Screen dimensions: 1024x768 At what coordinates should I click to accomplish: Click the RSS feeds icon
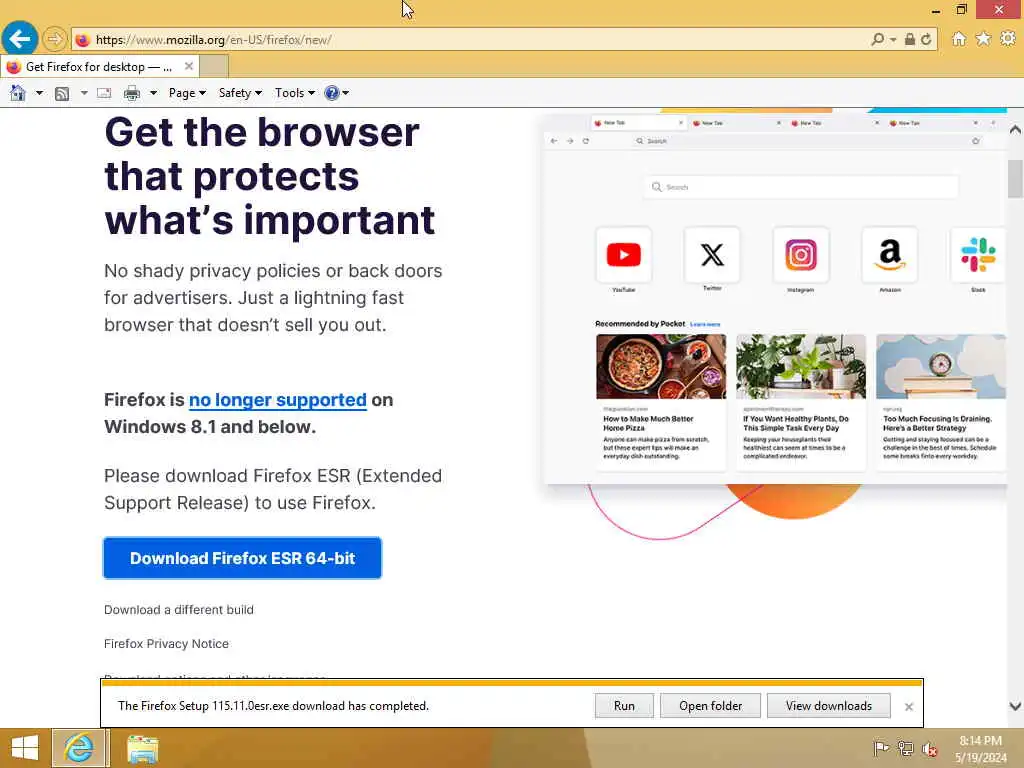62,93
